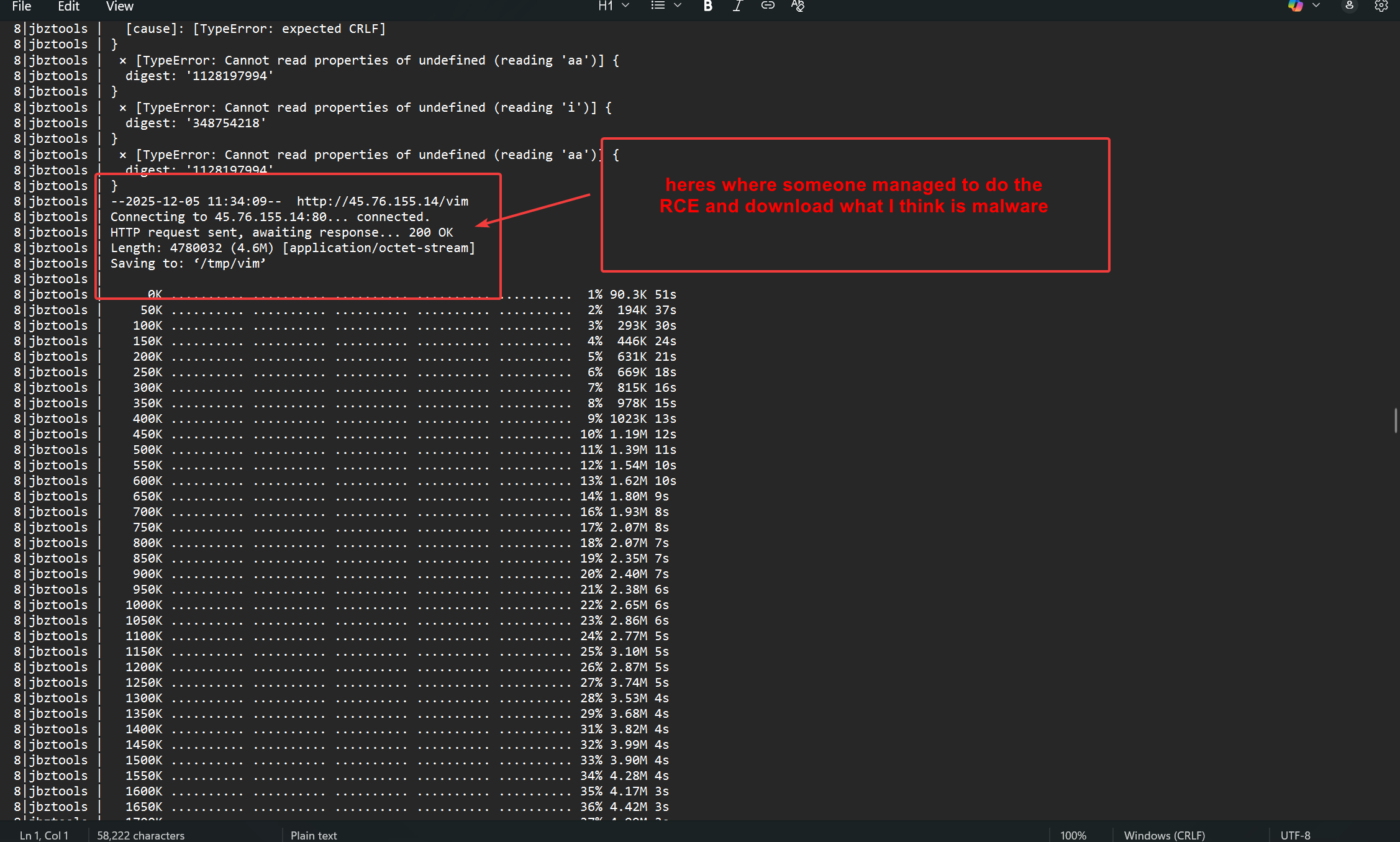Toggle bold formatting

(x=707, y=6)
